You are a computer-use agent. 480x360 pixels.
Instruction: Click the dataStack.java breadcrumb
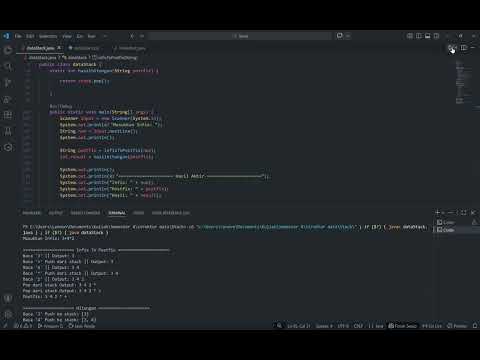pyautogui.click(x=41, y=58)
